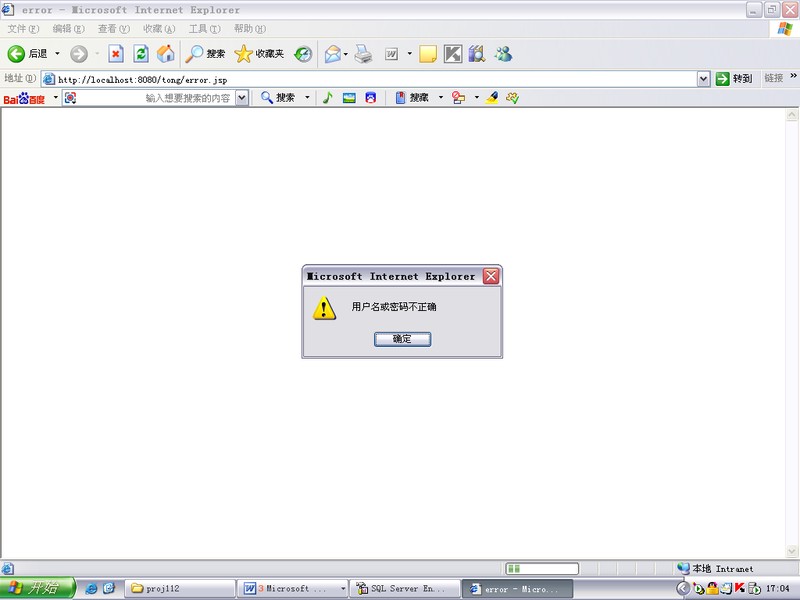Open the 收藏(A) Favorites menu
Viewport: 800px width, 600px height.
point(159,29)
